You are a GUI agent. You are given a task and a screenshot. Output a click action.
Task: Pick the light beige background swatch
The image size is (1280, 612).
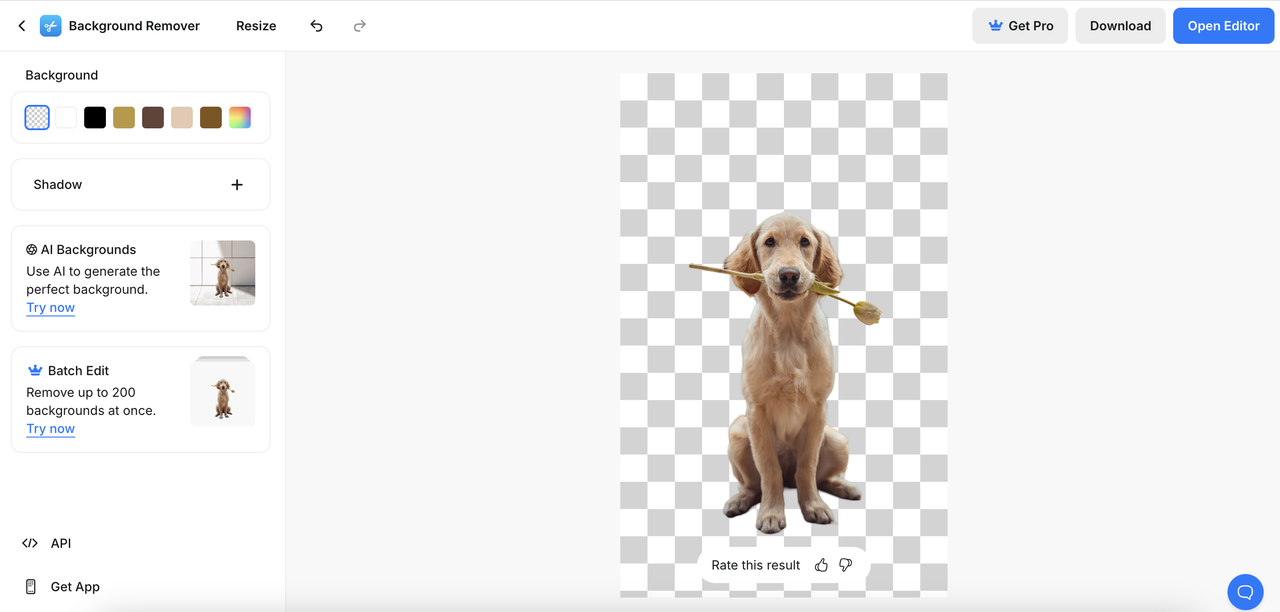(182, 118)
